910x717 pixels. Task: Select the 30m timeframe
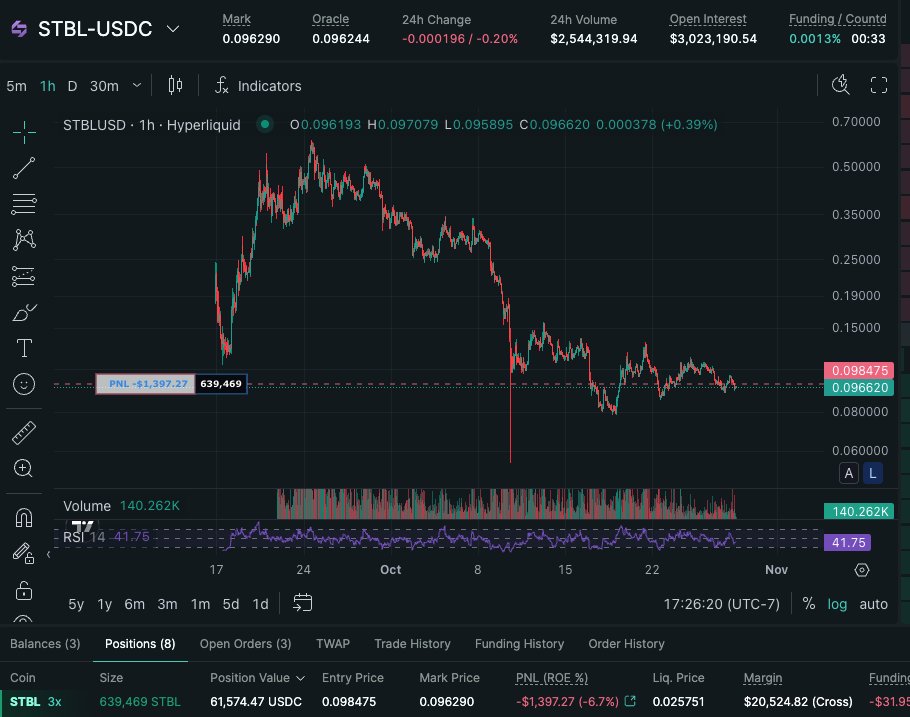click(104, 86)
